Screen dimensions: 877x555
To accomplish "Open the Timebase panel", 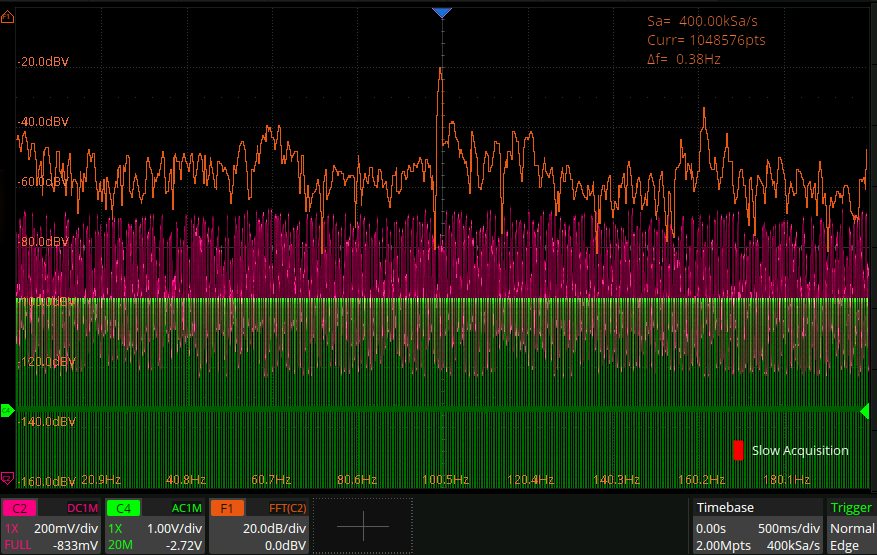I will (724, 508).
